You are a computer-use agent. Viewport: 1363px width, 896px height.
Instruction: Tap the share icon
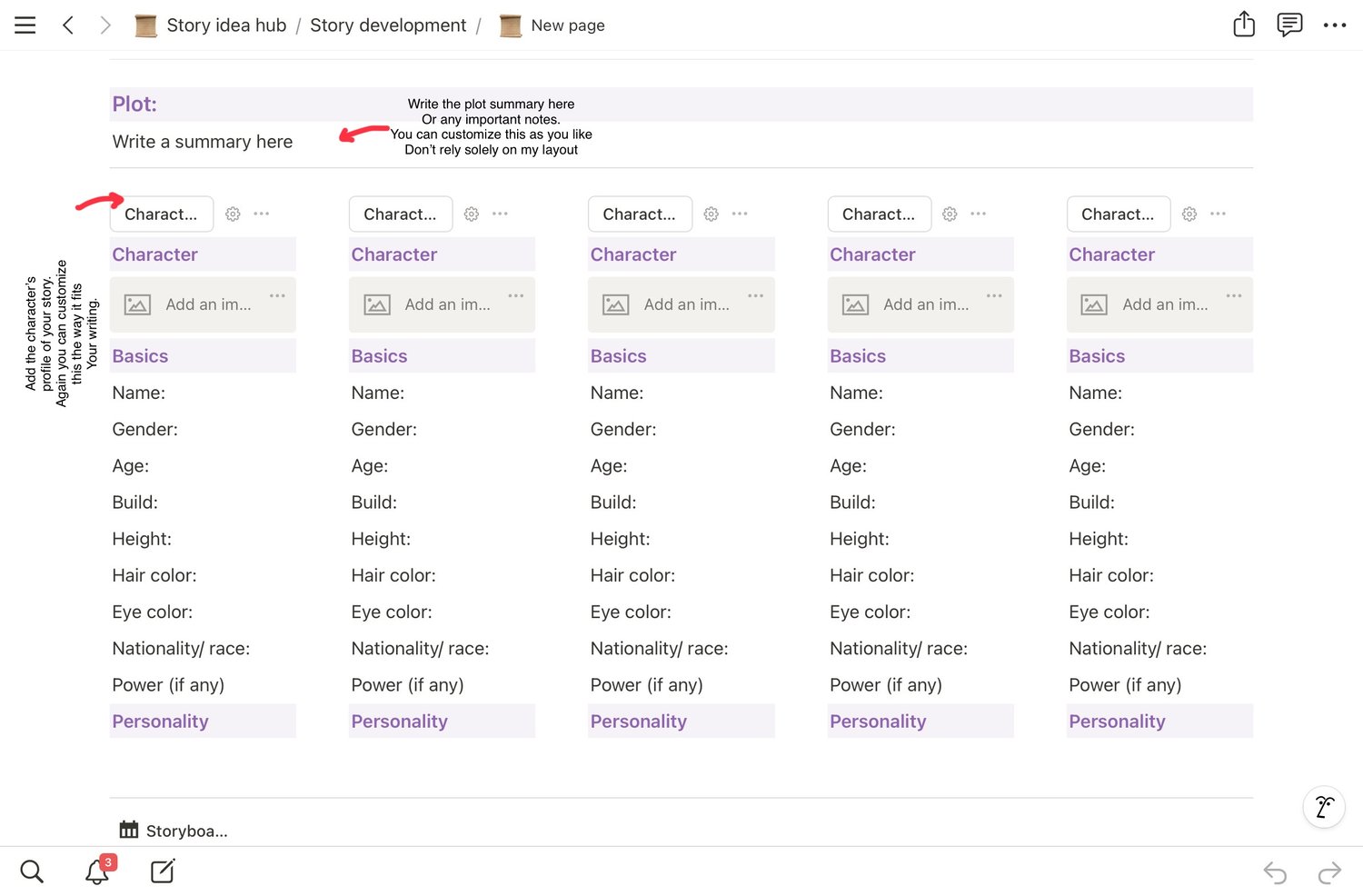[1244, 25]
